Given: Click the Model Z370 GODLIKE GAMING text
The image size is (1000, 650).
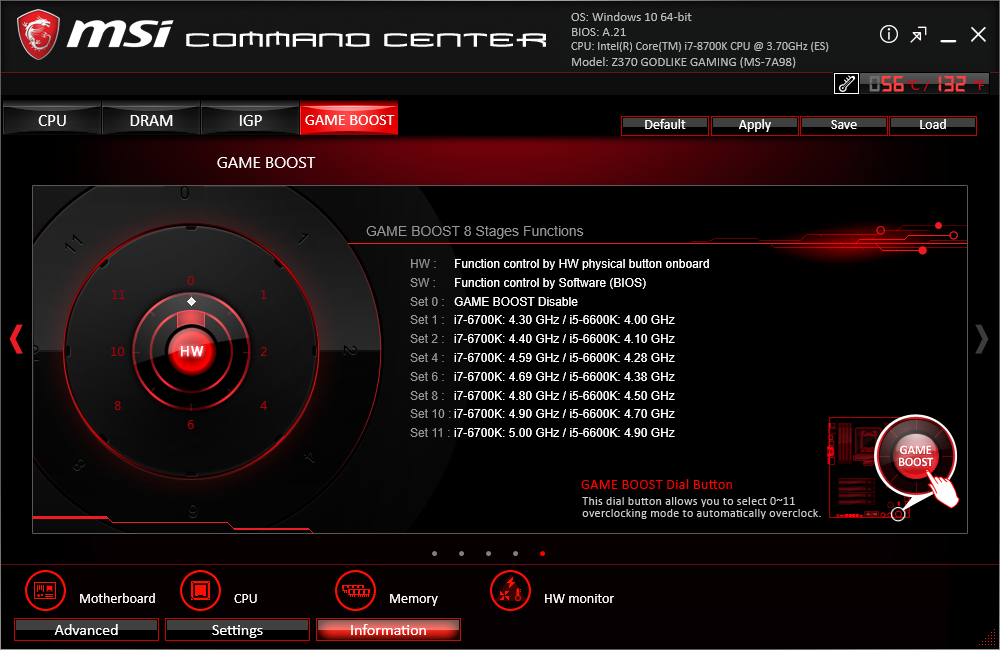Looking at the screenshot, I should coord(683,62).
